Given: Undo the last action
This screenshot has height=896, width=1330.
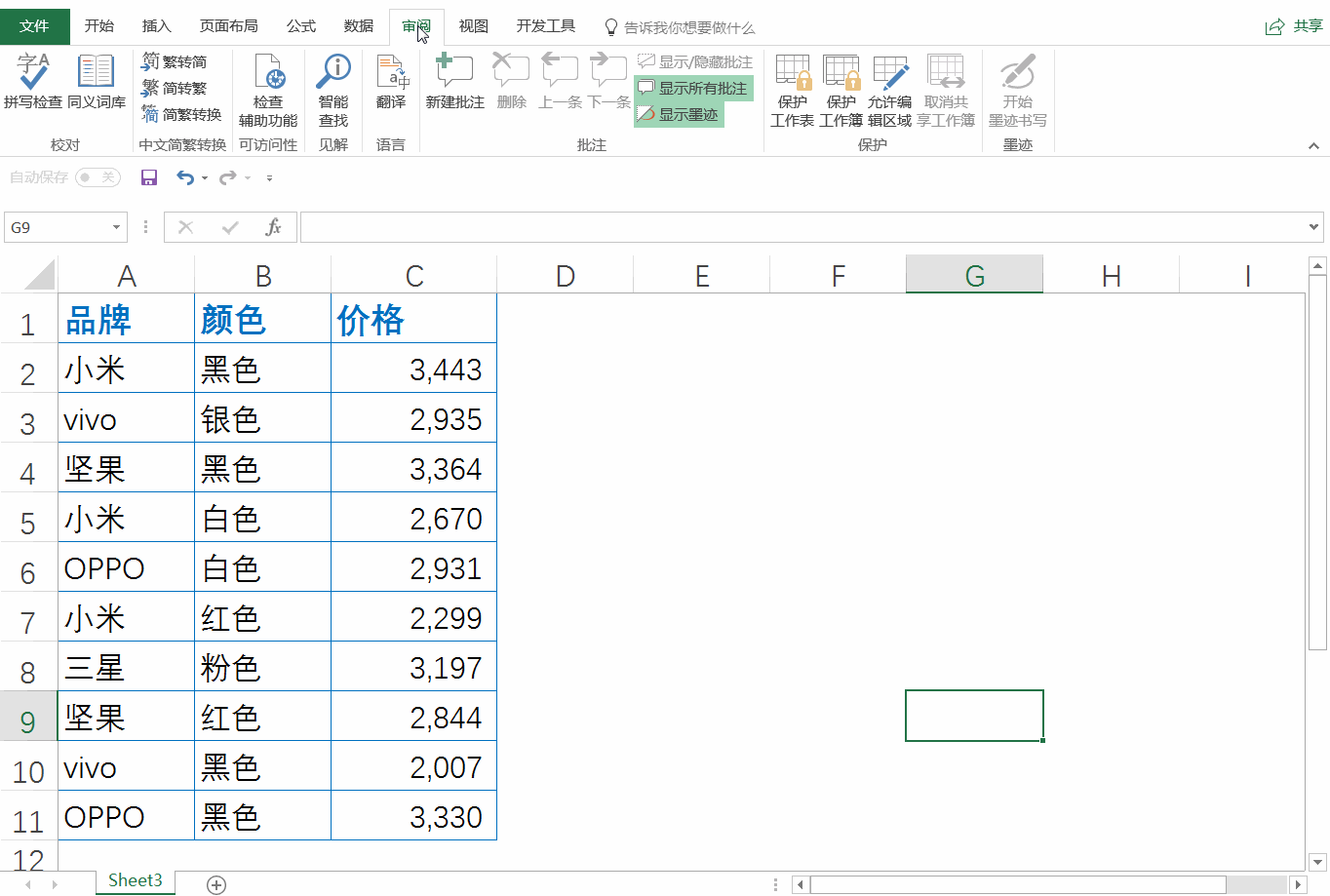Looking at the screenshot, I should pyautogui.click(x=185, y=177).
